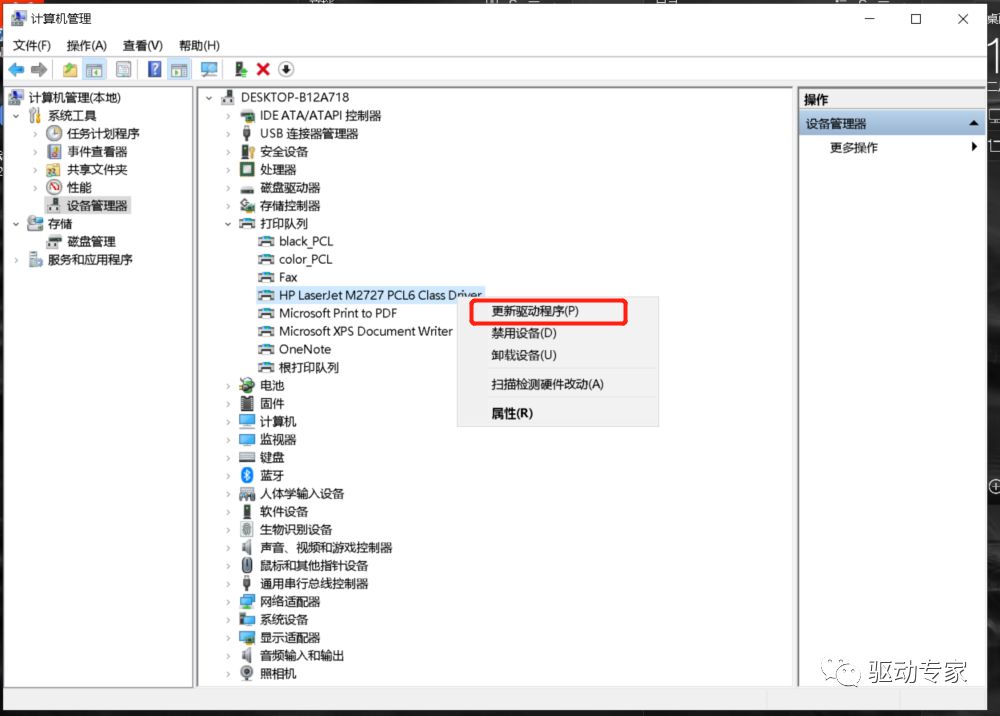This screenshot has height=716, width=1000.
Task: Choose 卸载设备(U) from the context menu
Action: [x=524, y=355]
